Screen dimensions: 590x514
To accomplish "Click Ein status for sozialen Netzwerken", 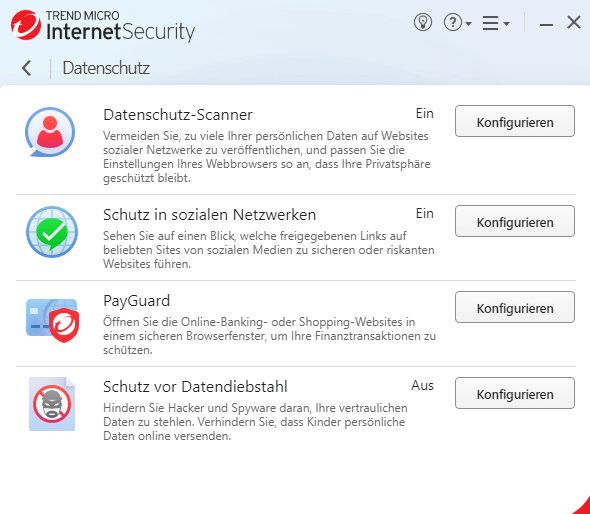I will click(424, 214).
